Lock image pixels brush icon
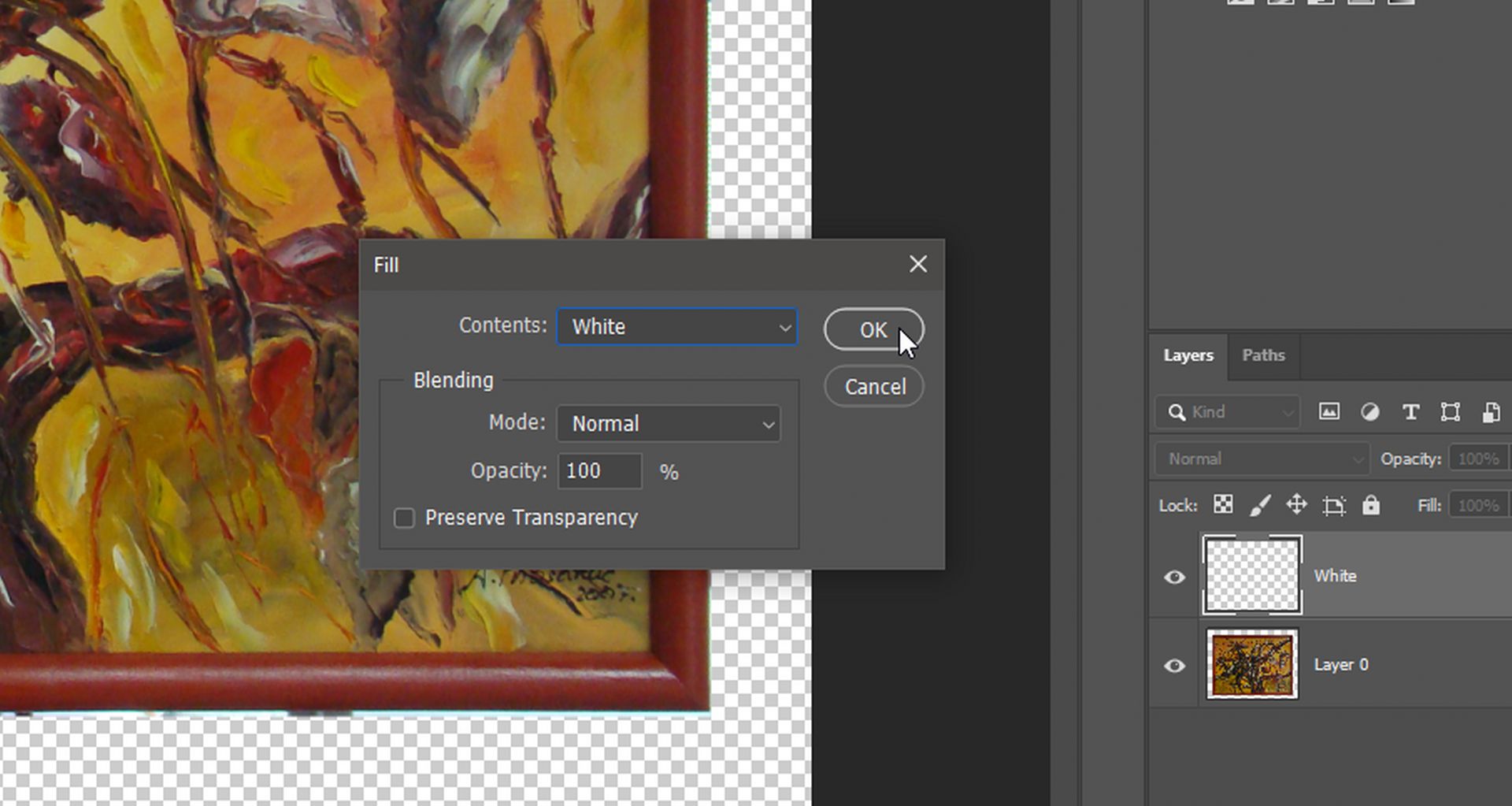 point(1260,505)
